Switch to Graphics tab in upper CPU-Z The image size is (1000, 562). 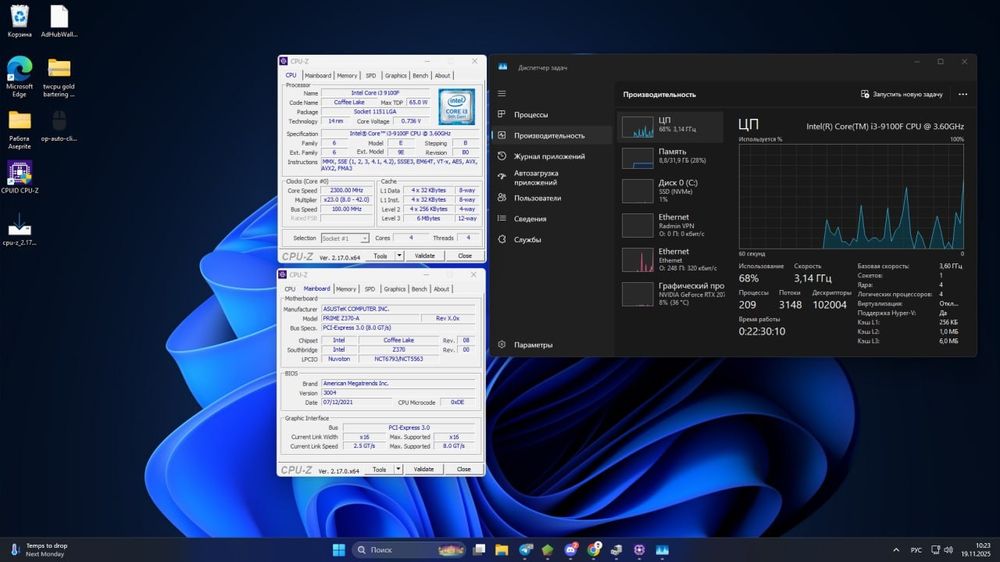(395, 75)
